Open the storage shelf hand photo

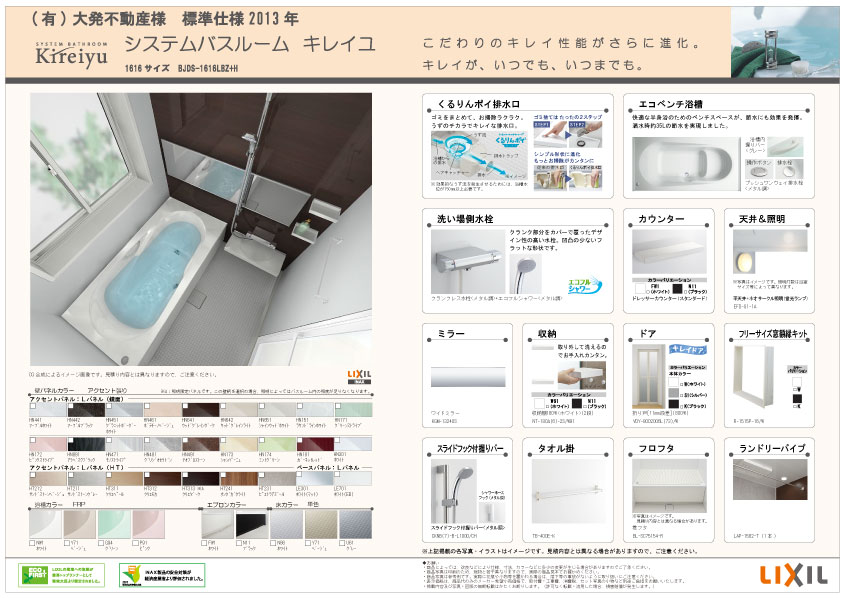click(581, 376)
